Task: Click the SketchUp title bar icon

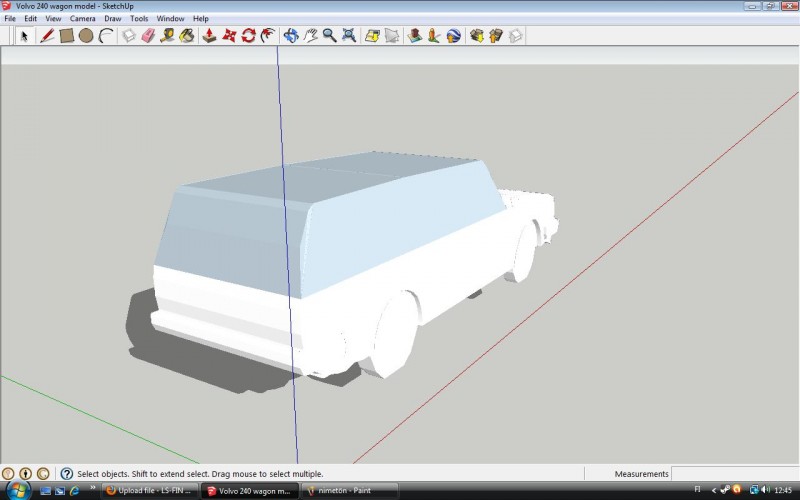Action: click(6, 6)
